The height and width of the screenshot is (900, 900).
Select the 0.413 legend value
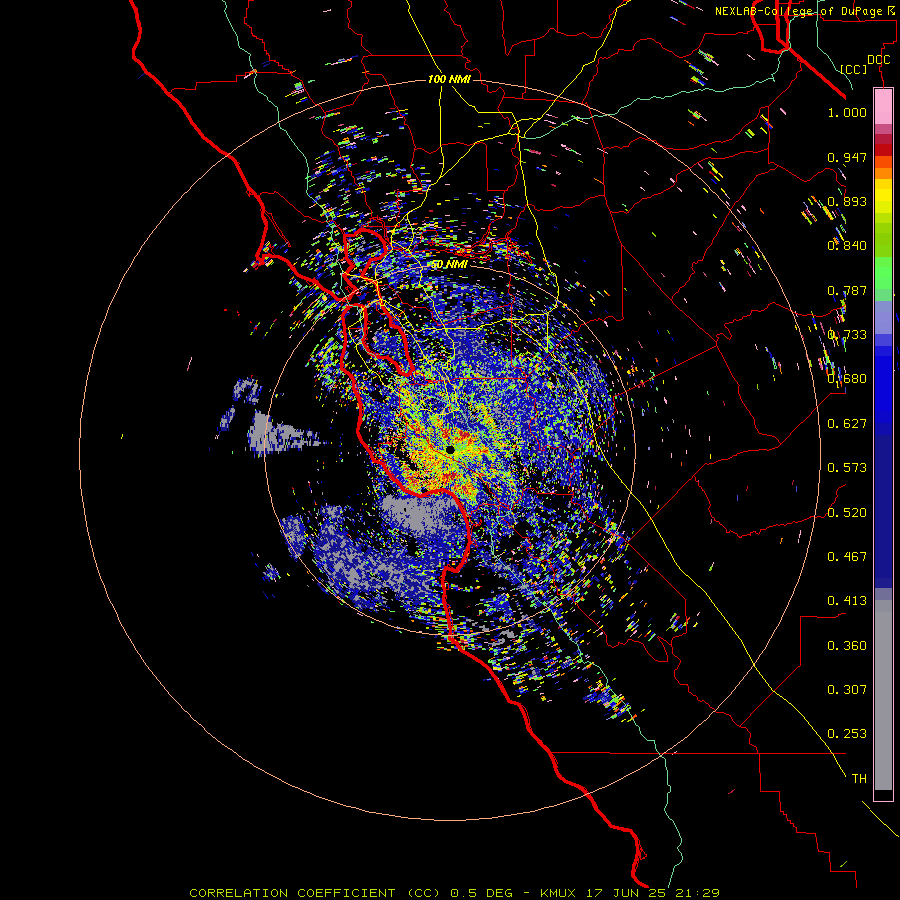coord(847,601)
